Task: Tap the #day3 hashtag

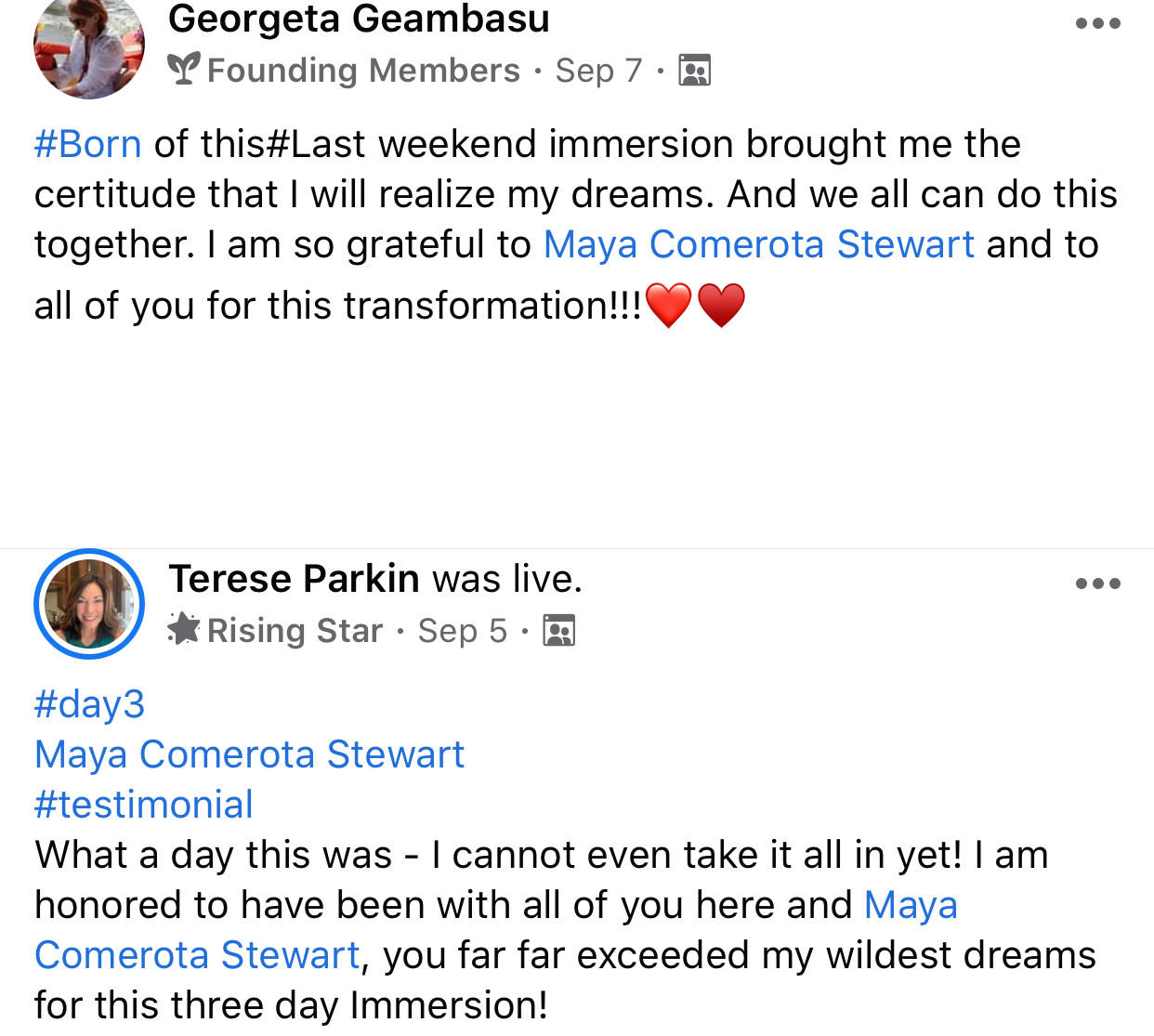Action: tap(89, 704)
